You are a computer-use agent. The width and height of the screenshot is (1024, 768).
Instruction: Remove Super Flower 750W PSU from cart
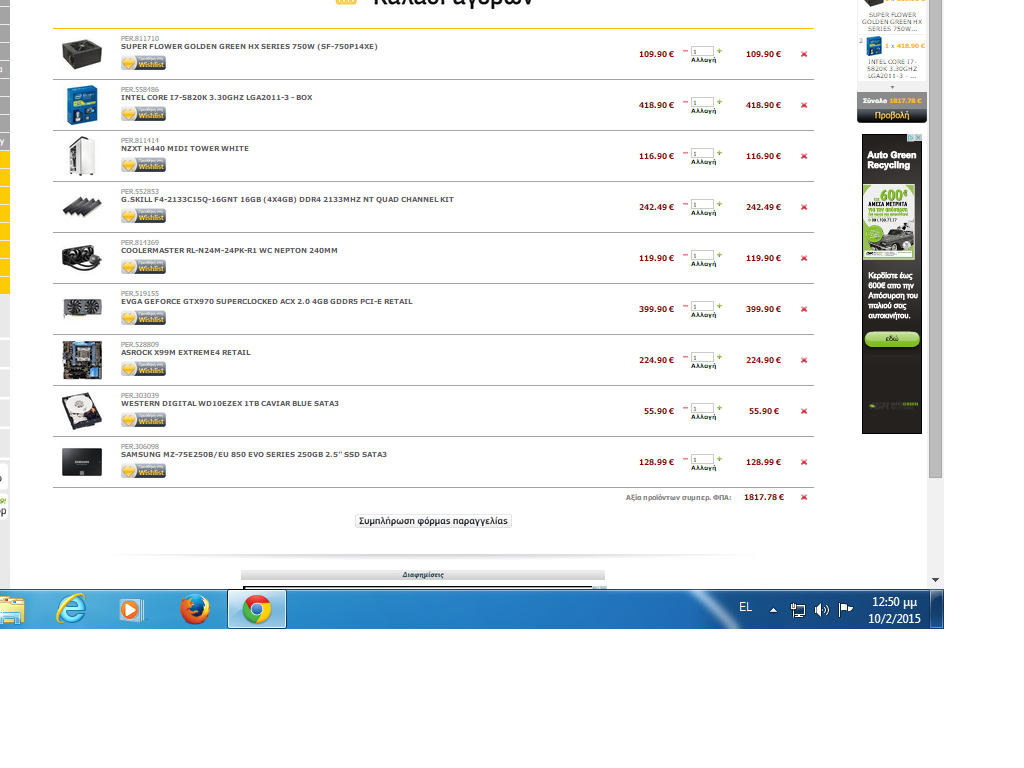(804, 54)
